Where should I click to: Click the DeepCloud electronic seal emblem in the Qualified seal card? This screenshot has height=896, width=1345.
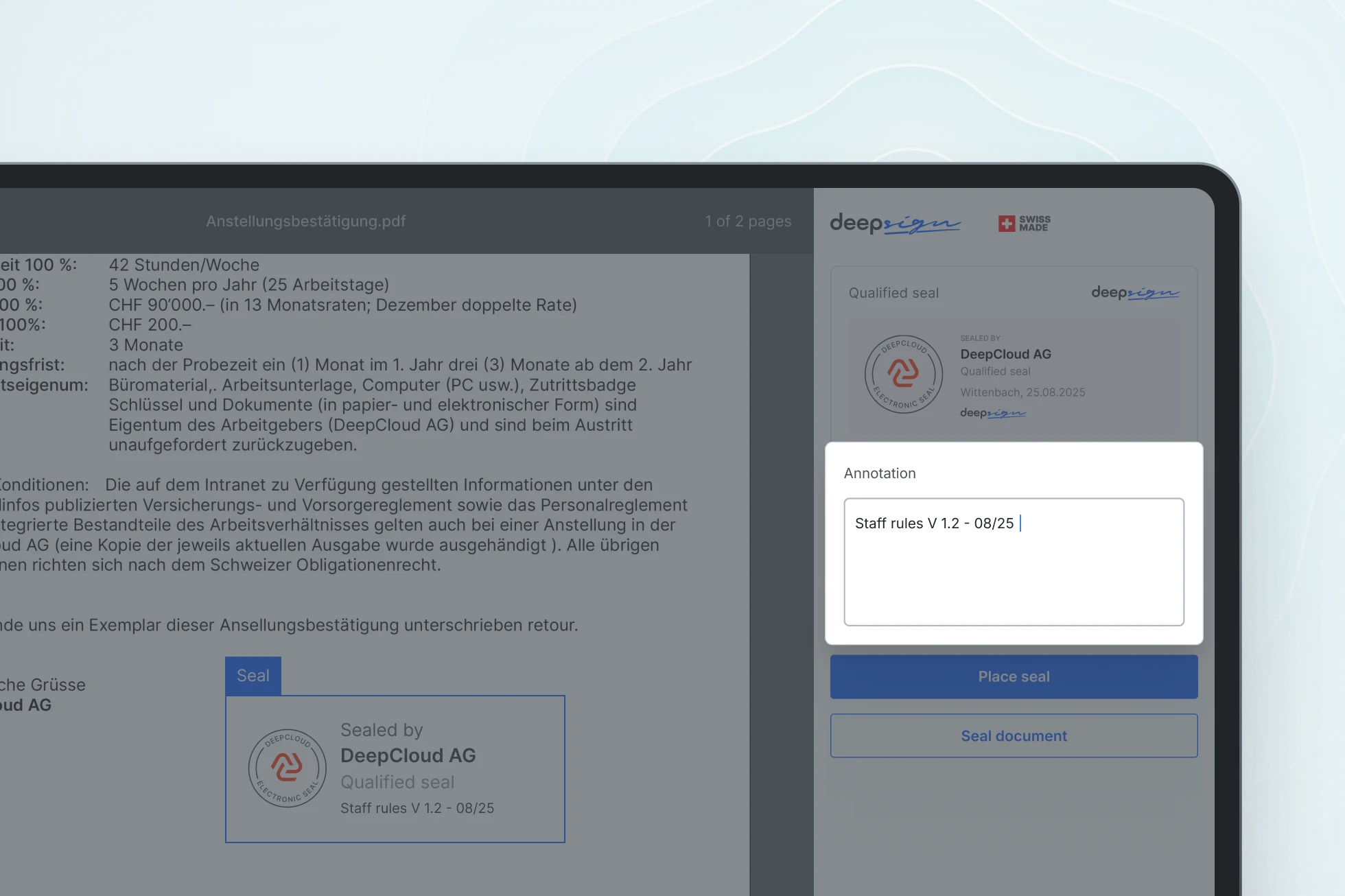(903, 374)
